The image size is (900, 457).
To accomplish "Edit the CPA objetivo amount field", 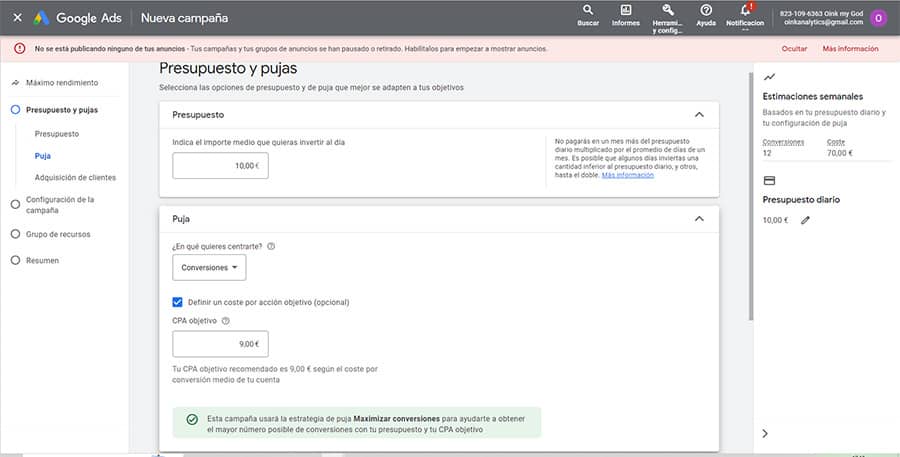I will pyautogui.click(x=220, y=344).
